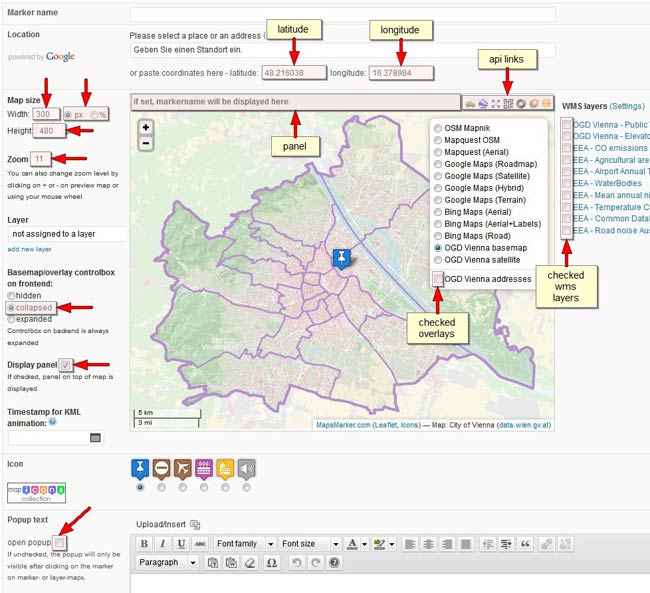Open the text color picker arrow
The height and width of the screenshot is (593, 650).
362,544
